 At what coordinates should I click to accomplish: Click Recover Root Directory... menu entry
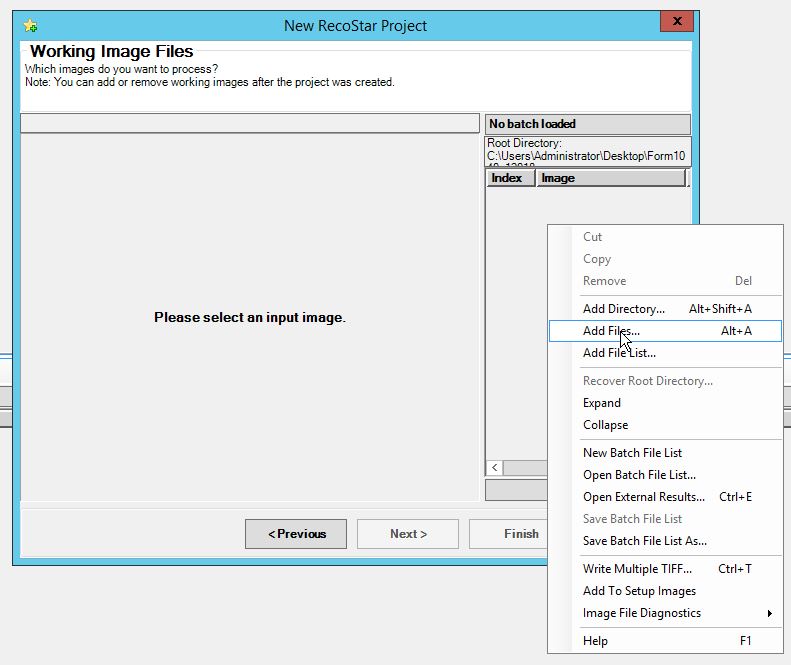(x=665, y=381)
